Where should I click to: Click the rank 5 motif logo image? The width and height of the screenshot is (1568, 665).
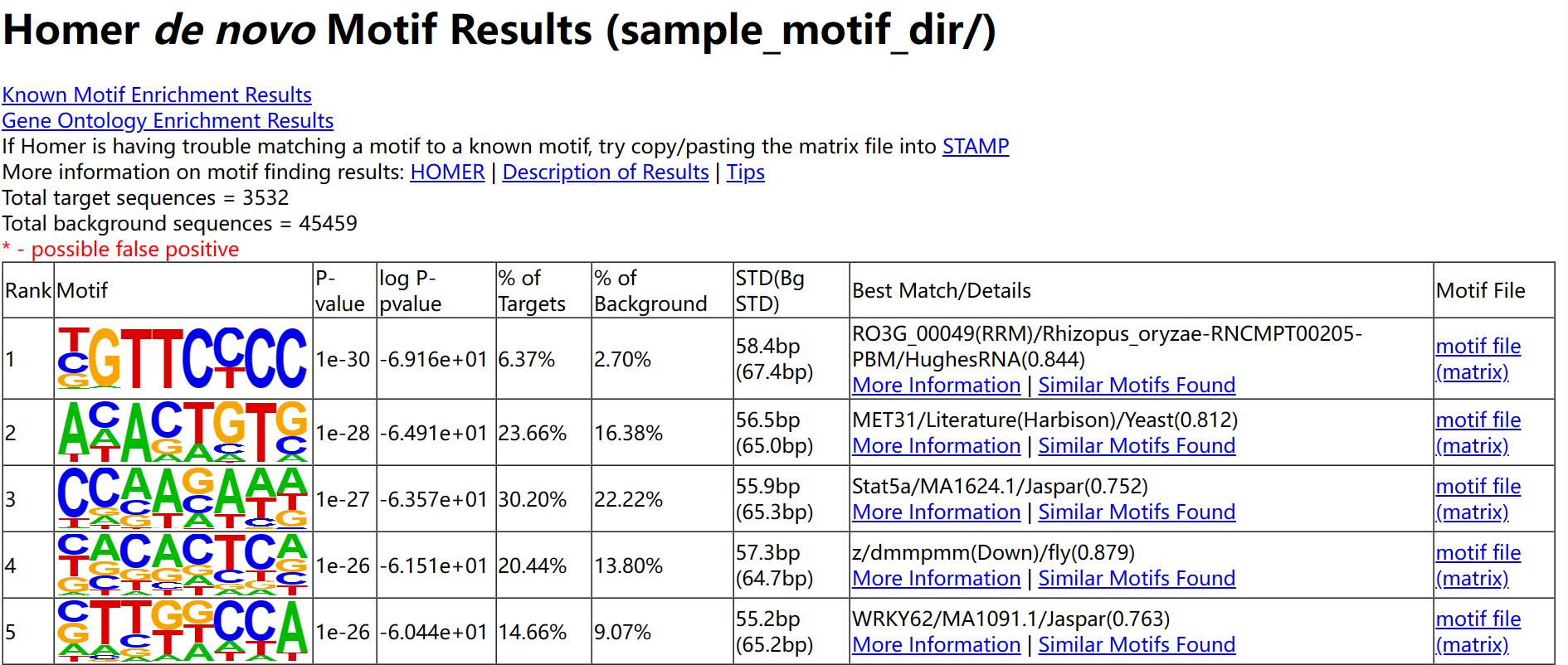[183, 631]
